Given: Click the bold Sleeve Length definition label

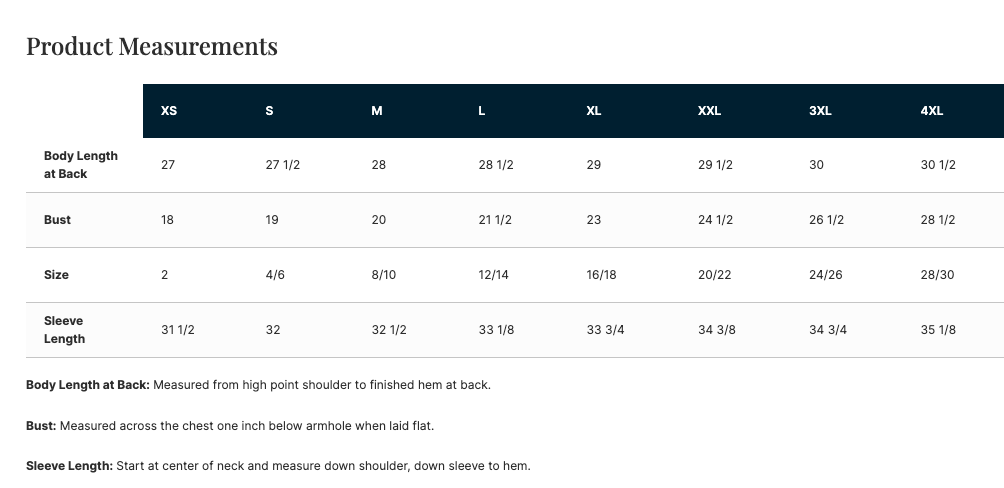Looking at the screenshot, I should pyautogui.click(x=69, y=466).
